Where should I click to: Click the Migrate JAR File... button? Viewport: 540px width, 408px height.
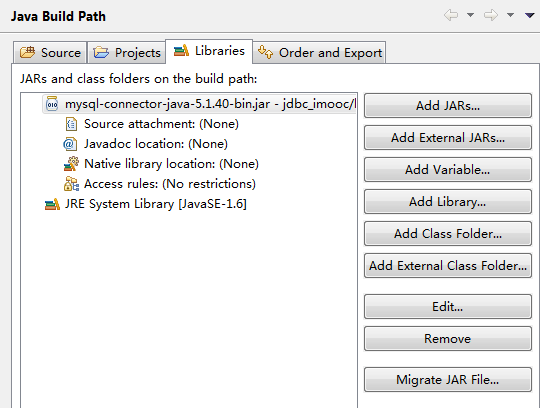click(x=448, y=380)
